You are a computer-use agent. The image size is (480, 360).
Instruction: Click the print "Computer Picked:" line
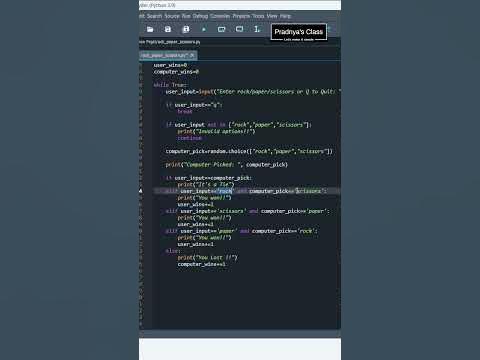pos(227,165)
